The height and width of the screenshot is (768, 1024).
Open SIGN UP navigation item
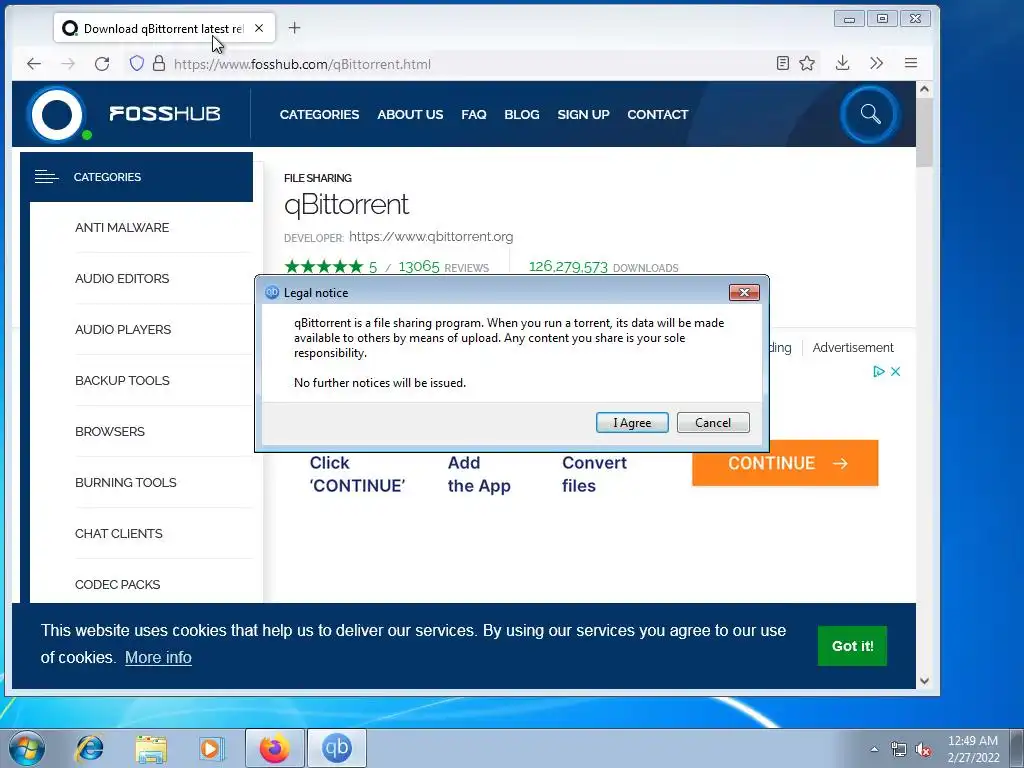tap(583, 114)
